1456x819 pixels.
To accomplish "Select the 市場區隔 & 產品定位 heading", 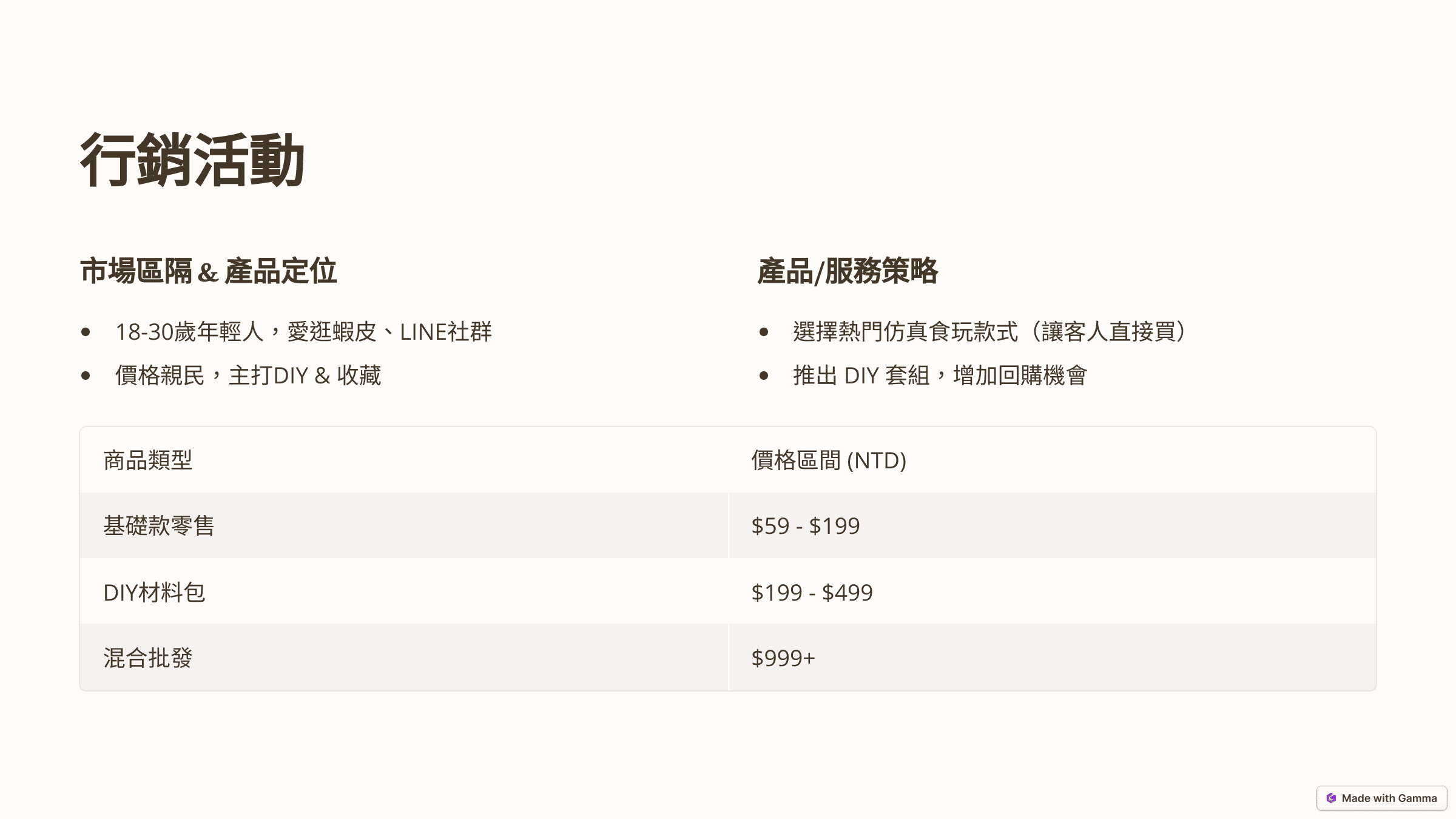I will 208,271.
